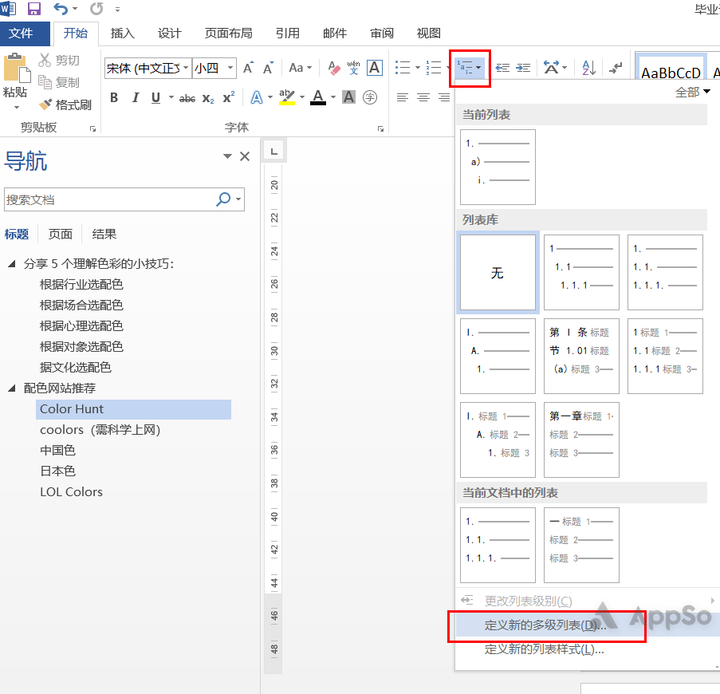Apply character shading with gray A icon

click(349, 97)
